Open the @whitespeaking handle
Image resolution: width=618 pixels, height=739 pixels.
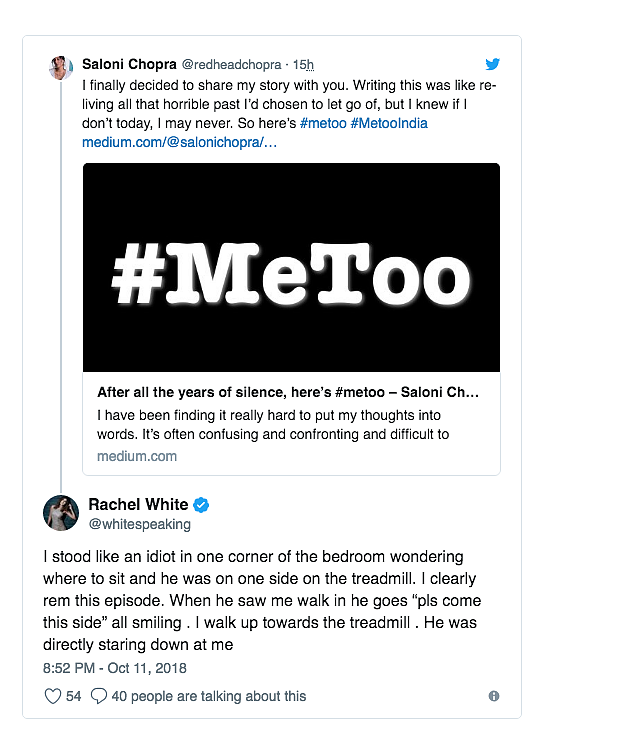click(x=140, y=524)
